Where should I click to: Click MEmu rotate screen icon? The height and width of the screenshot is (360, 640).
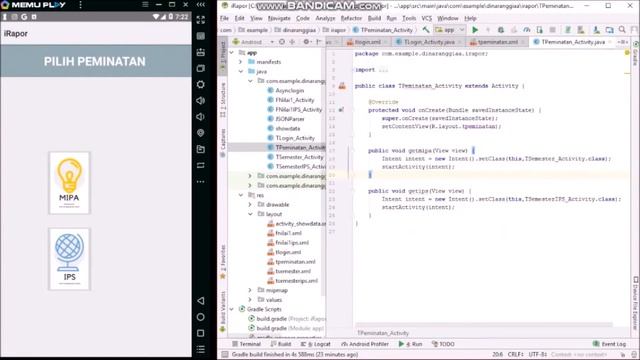click(x=200, y=165)
